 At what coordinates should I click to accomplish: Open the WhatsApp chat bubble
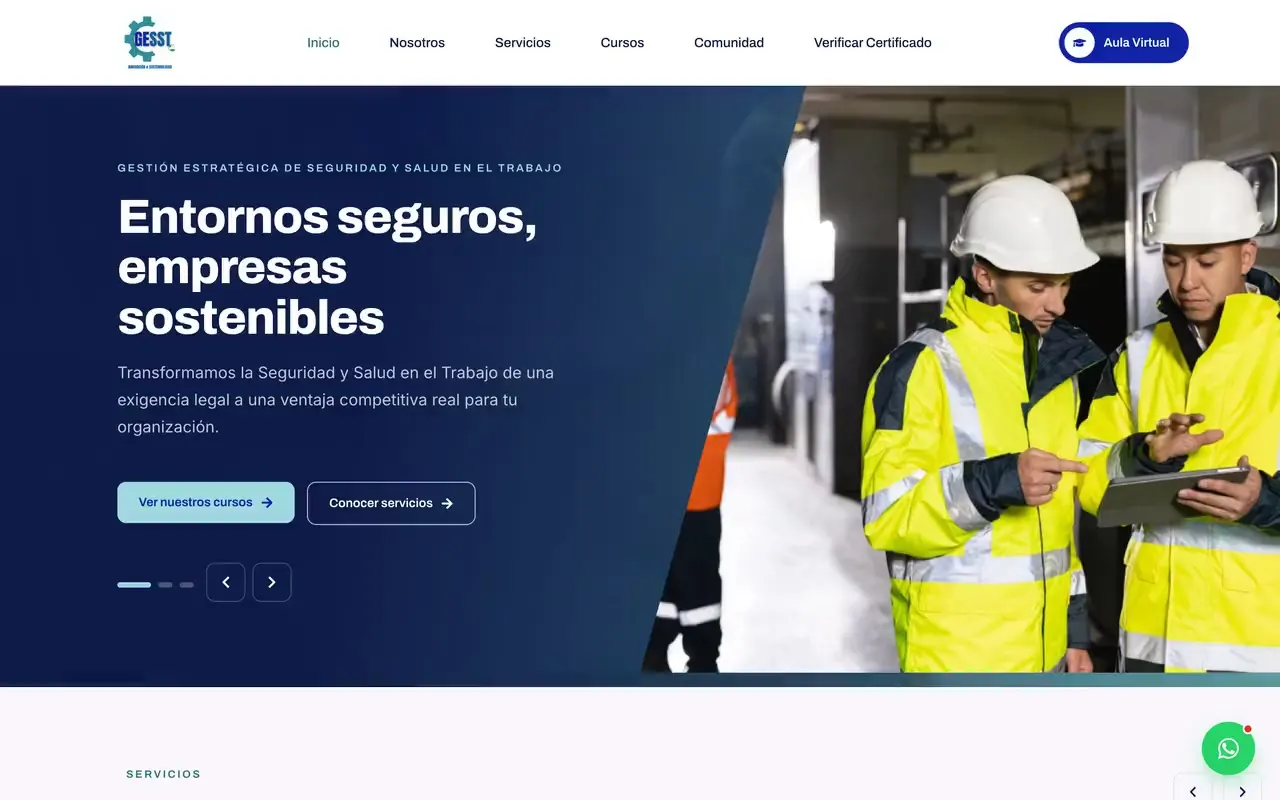tap(1228, 748)
